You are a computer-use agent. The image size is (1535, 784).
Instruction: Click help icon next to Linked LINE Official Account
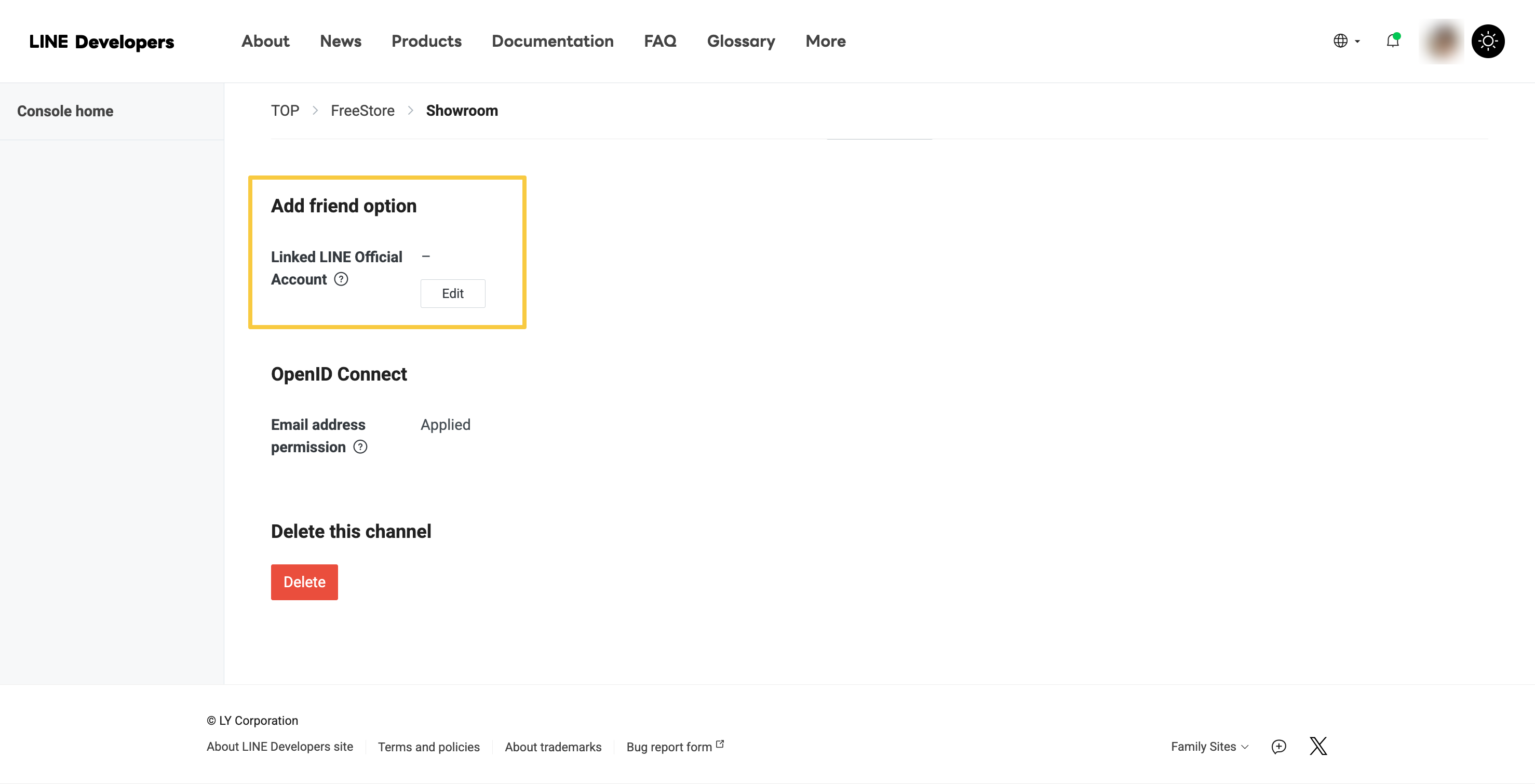click(x=341, y=279)
